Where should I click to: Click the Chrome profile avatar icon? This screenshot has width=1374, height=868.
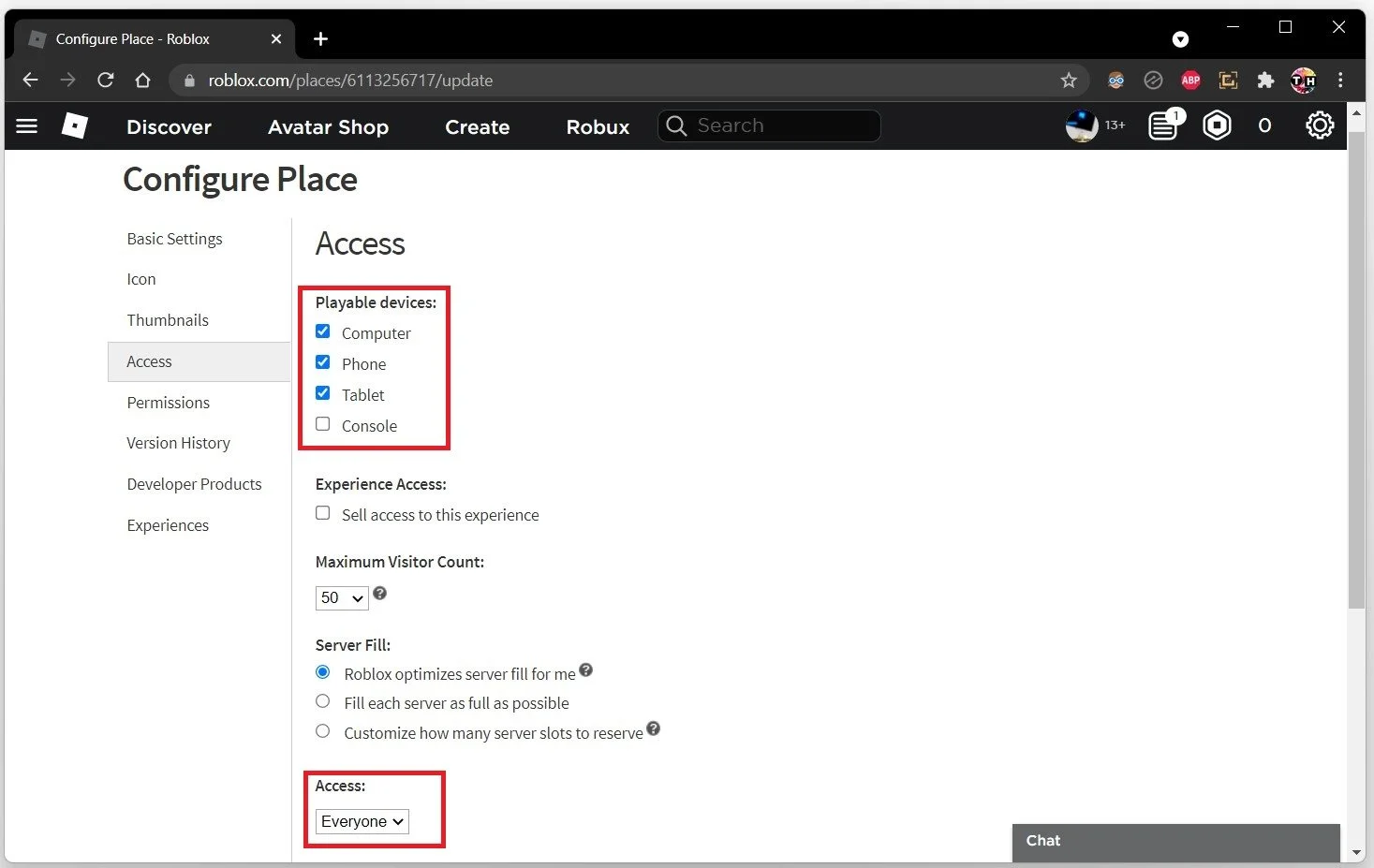click(1303, 81)
